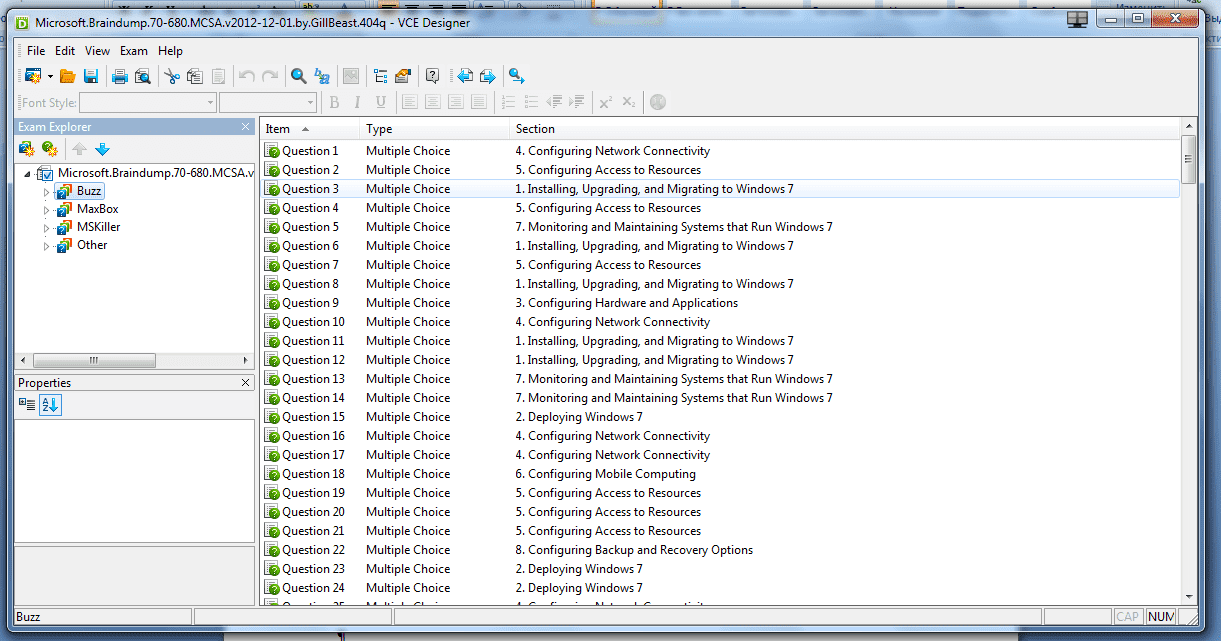Expand the Other tree node
Screen dimensions: 1221x641
tap(46, 246)
